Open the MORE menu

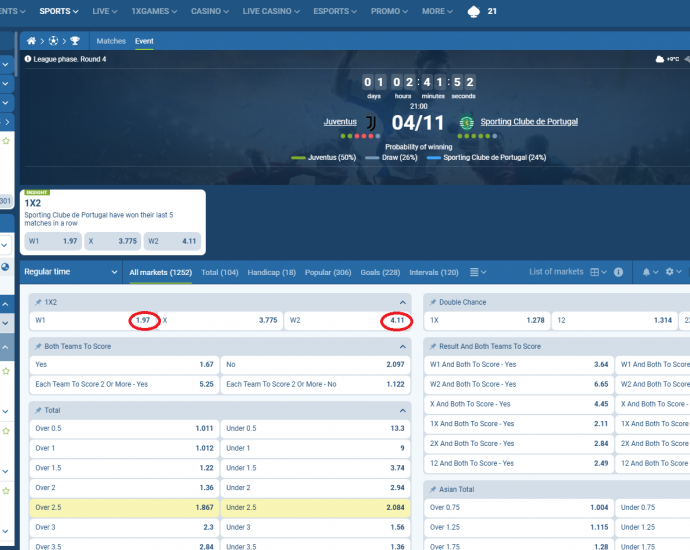(x=437, y=11)
